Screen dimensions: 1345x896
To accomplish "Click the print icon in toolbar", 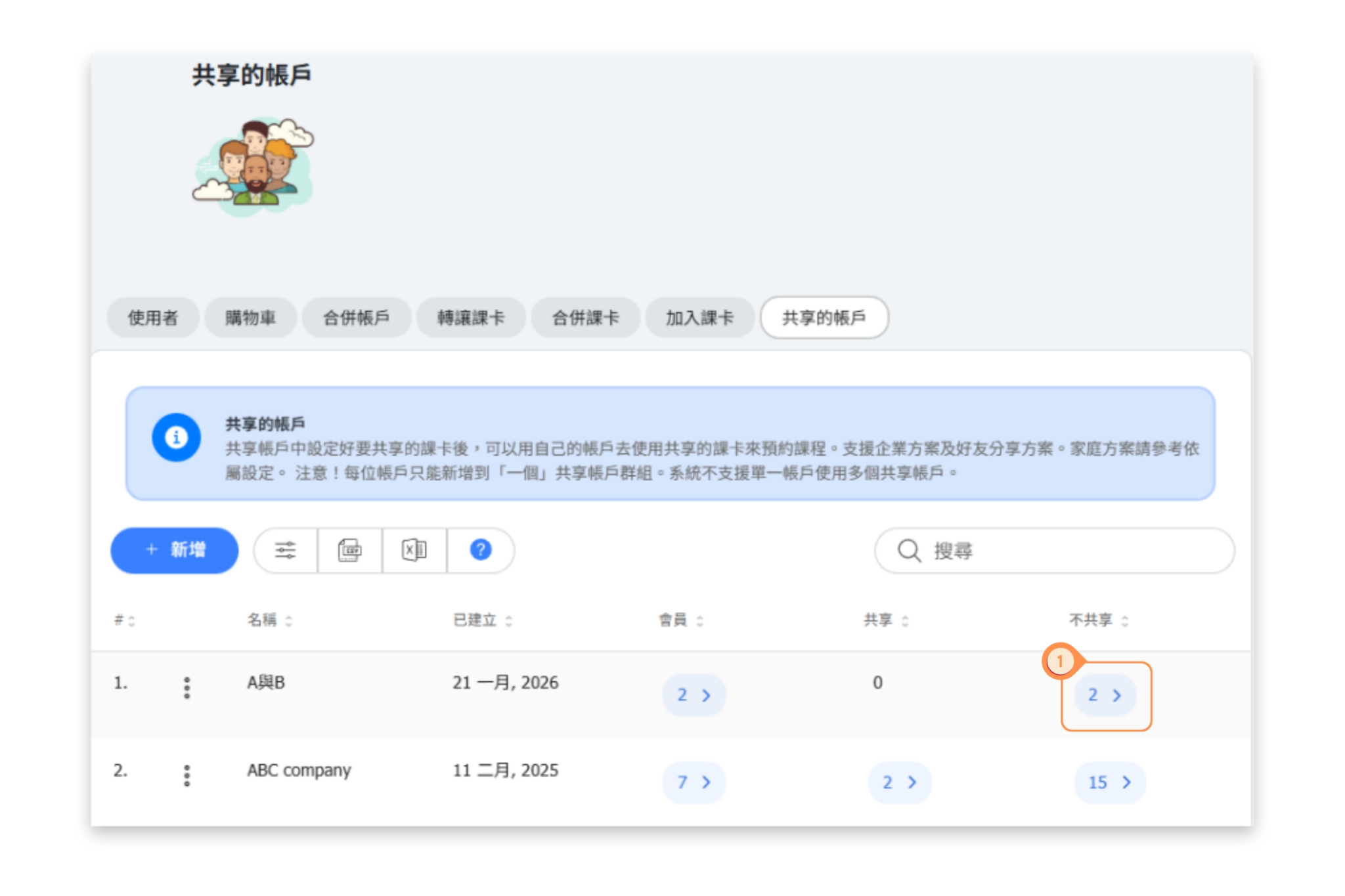I will 349,550.
